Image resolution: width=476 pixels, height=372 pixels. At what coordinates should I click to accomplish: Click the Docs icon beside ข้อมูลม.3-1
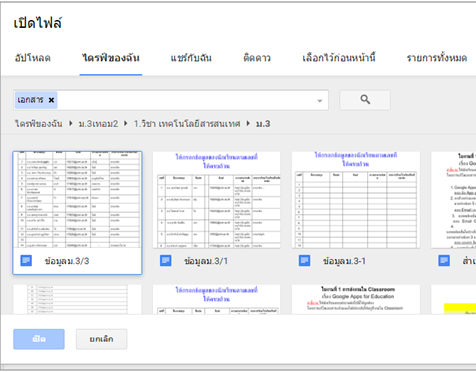pyautogui.click(x=305, y=261)
